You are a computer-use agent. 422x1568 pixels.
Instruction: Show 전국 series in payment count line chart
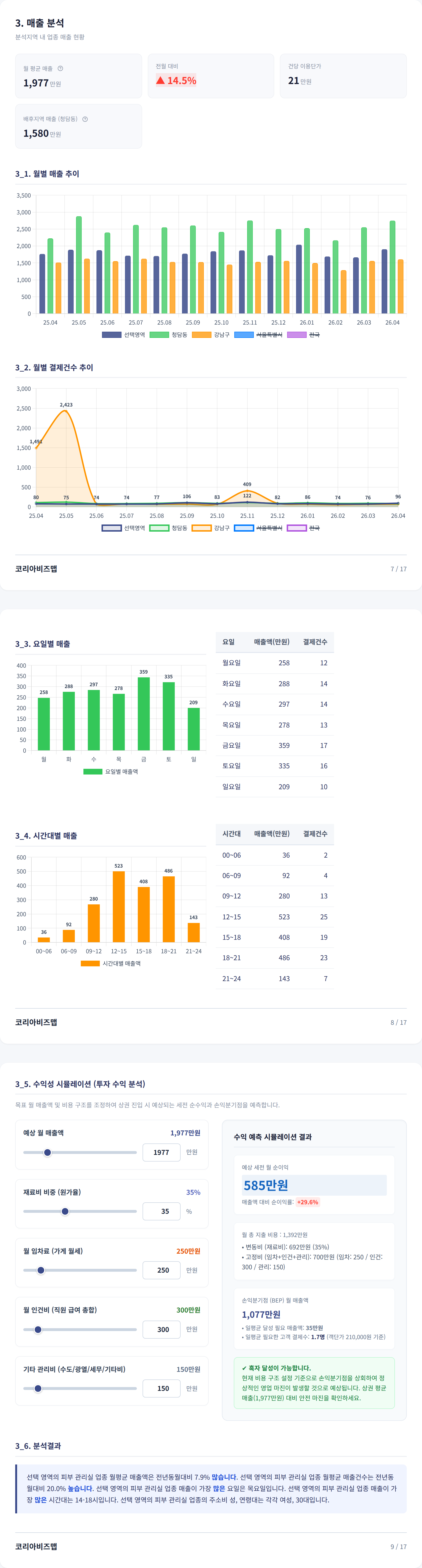[303, 528]
